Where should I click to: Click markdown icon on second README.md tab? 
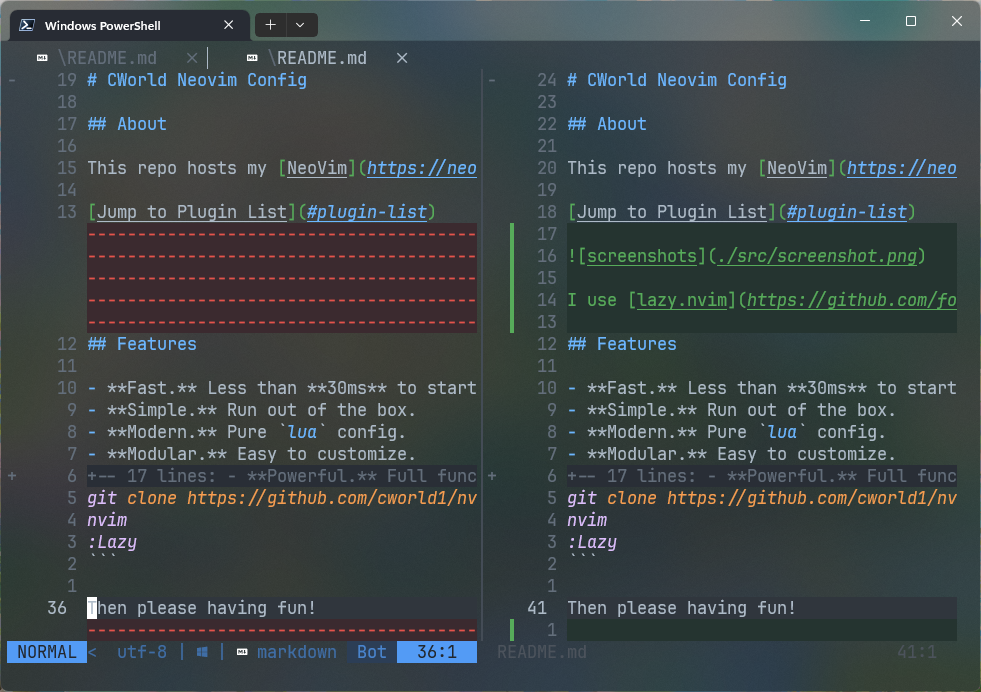(252, 58)
